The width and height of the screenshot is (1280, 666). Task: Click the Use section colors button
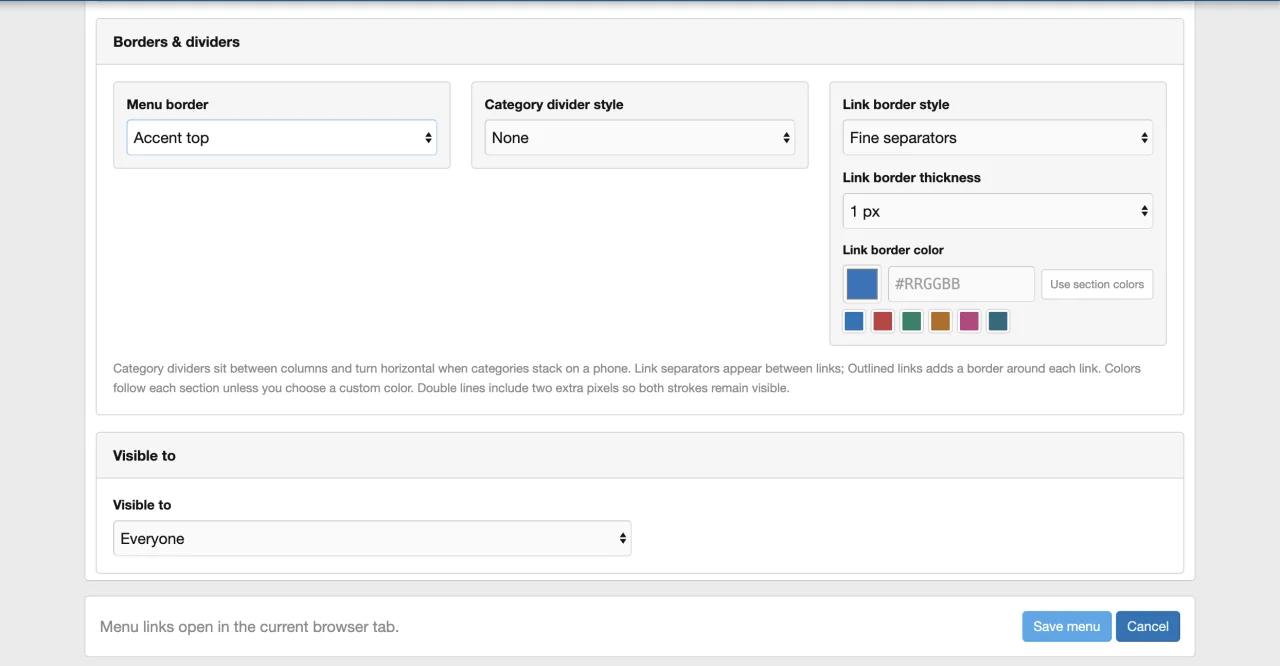coord(1097,284)
